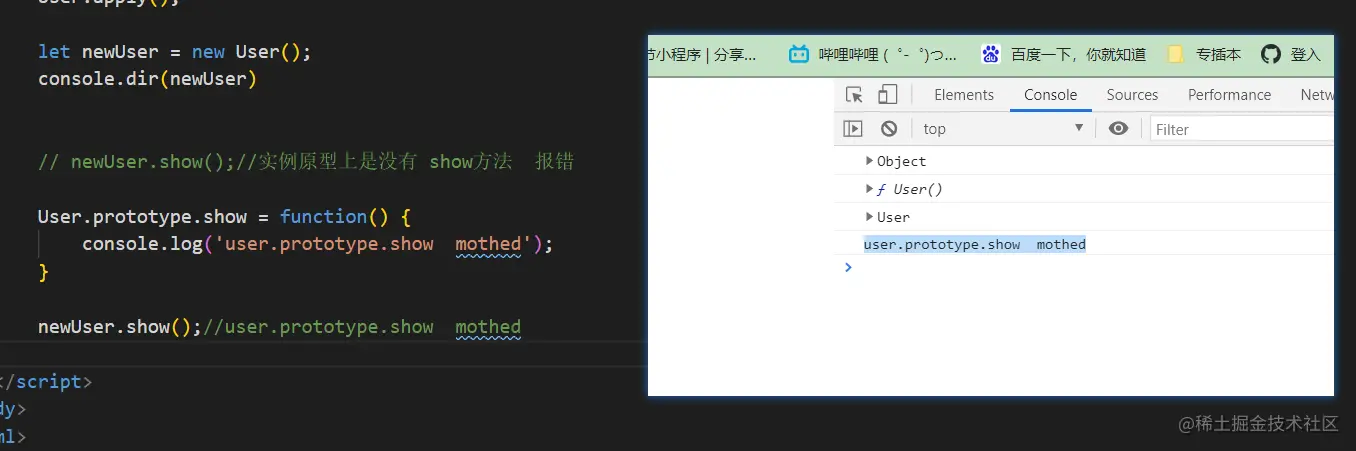Viewport: 1356px width, 451px height.
Task: Click the commented newUser.show() line
Action: (306, 161)
